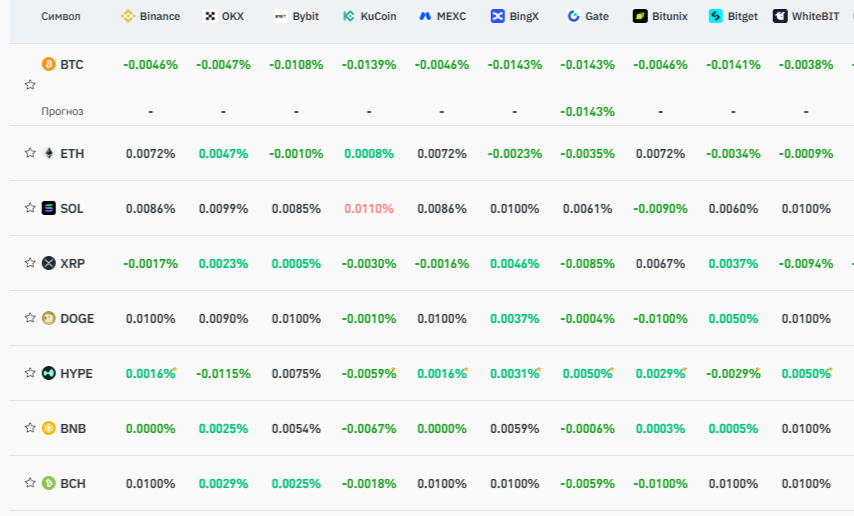Open the DOGE symbol link
The height and width of the screenshot is (516, 854).
tap(77, 318)
